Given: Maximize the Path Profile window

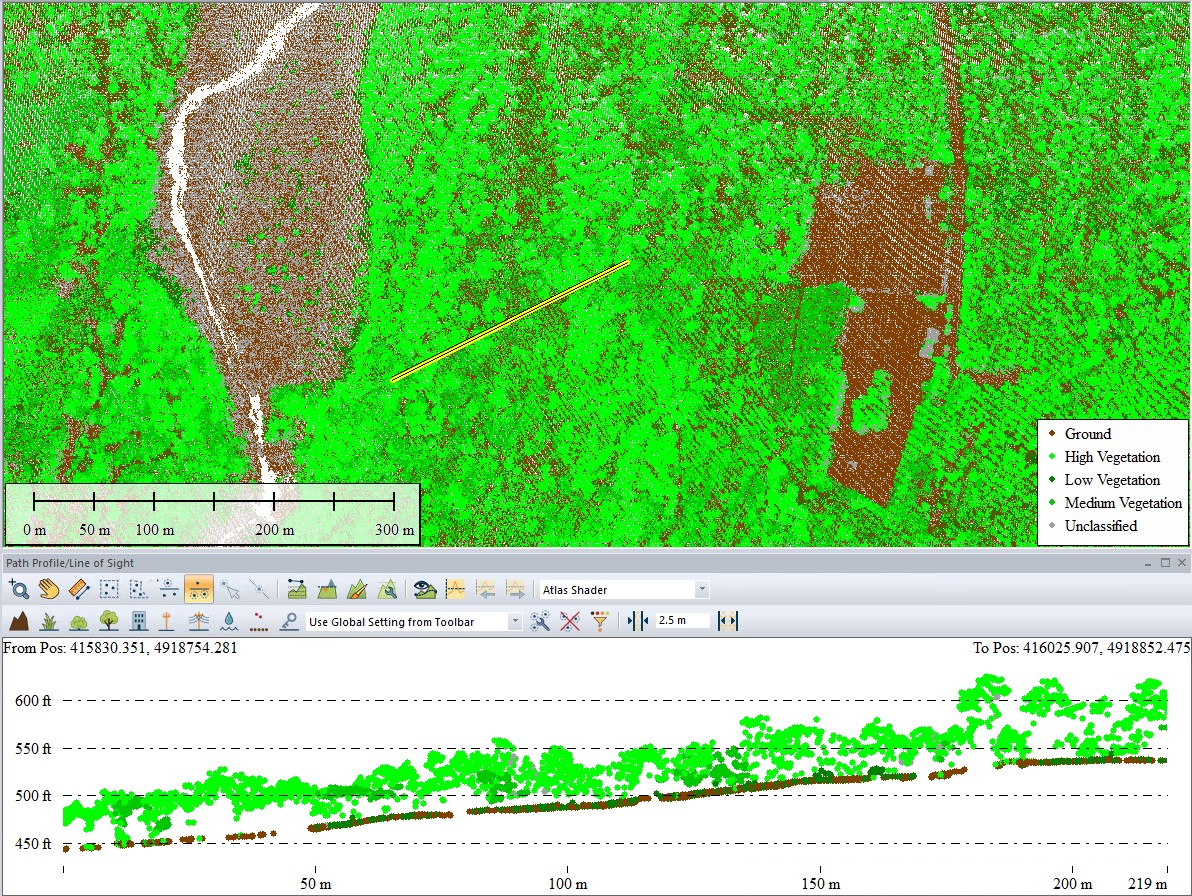Looking at the screenshot, I should click(1165, 562).
